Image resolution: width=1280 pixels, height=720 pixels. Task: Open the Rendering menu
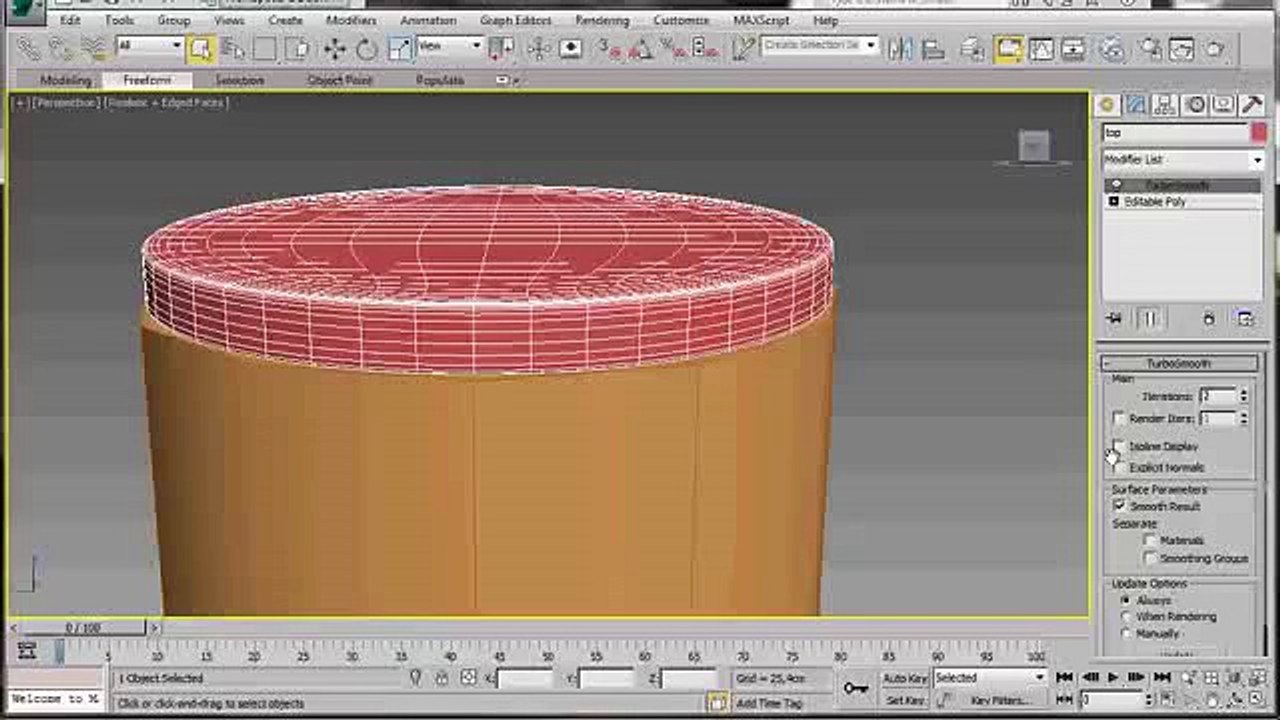(602, 20)
